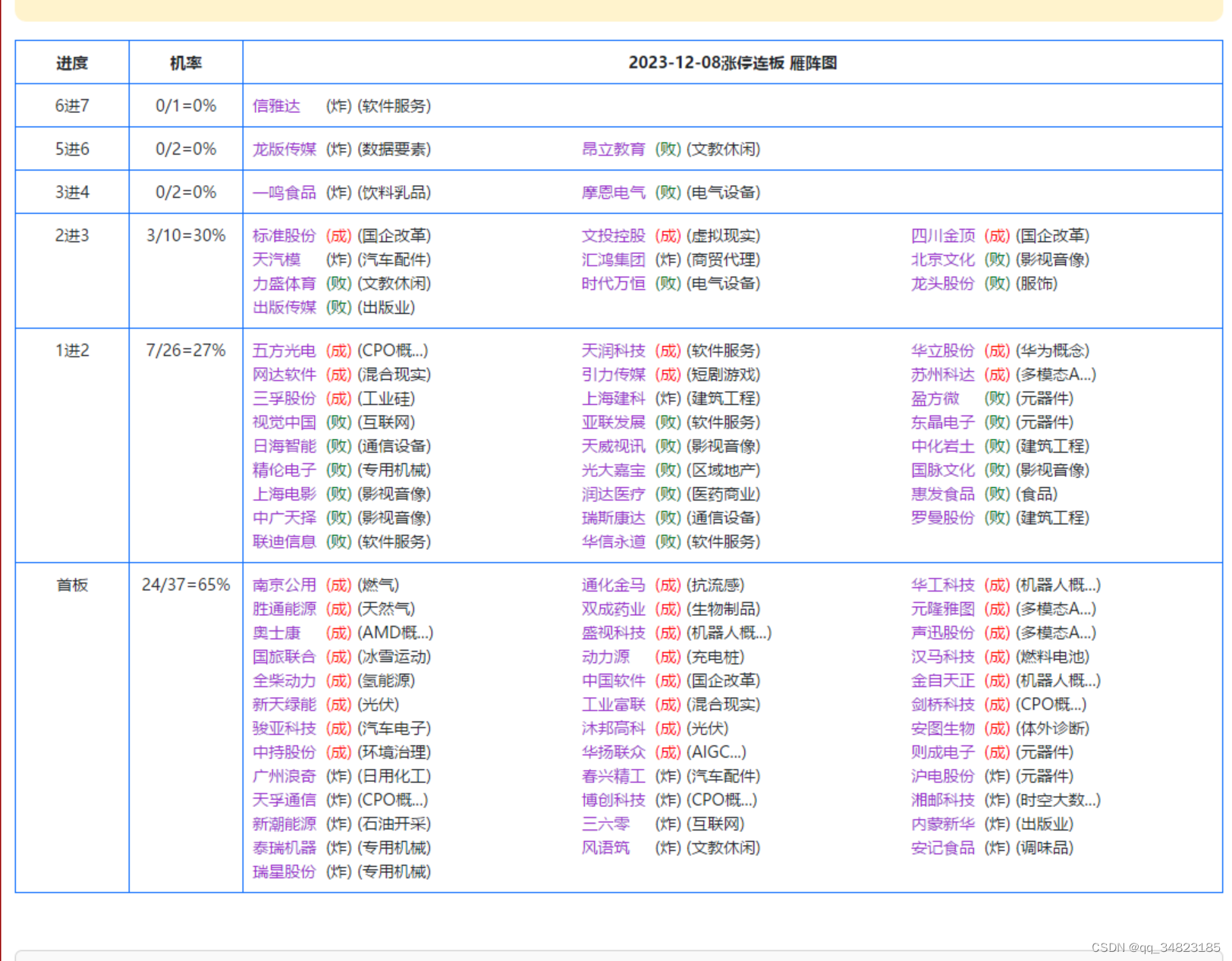Select the 光大嘉宝 stock link
This screenshot has height=961, width=1232.
point(614,470)
